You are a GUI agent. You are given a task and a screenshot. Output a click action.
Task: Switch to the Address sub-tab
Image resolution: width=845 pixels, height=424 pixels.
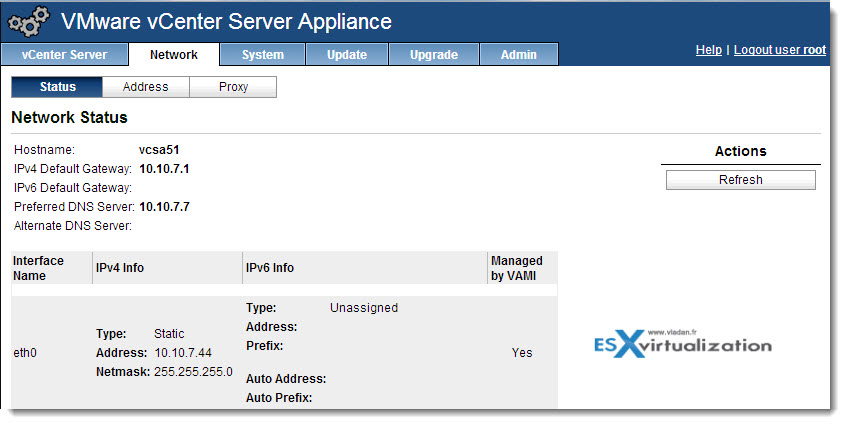(x=146, y=87)
